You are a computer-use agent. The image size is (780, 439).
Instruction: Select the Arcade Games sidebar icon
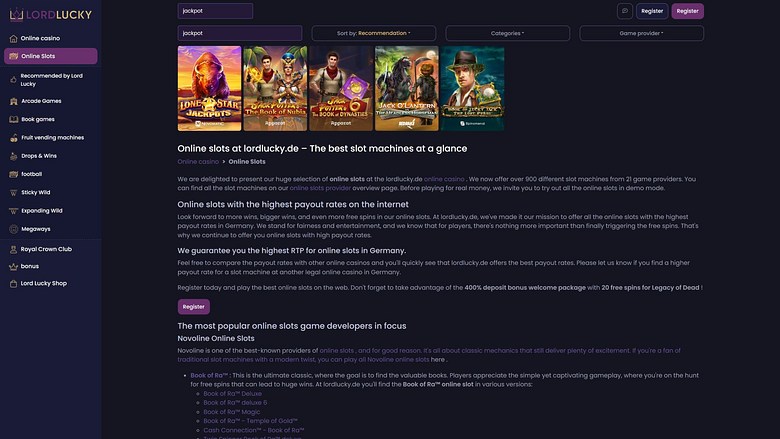(x=13, y=101)
